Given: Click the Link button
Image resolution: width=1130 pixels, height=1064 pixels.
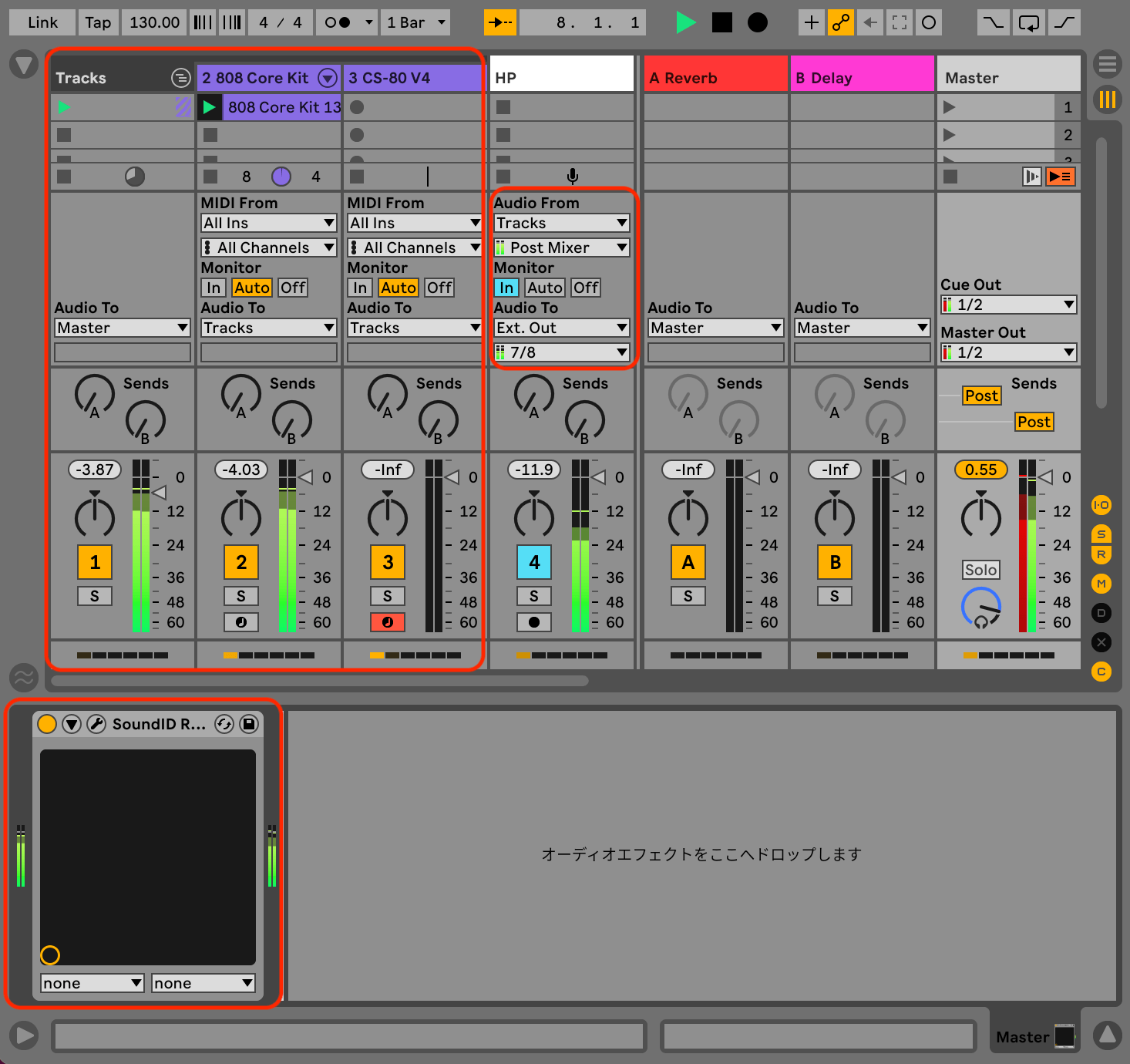Looking at the screenshot, I should (x=42, y=22).
